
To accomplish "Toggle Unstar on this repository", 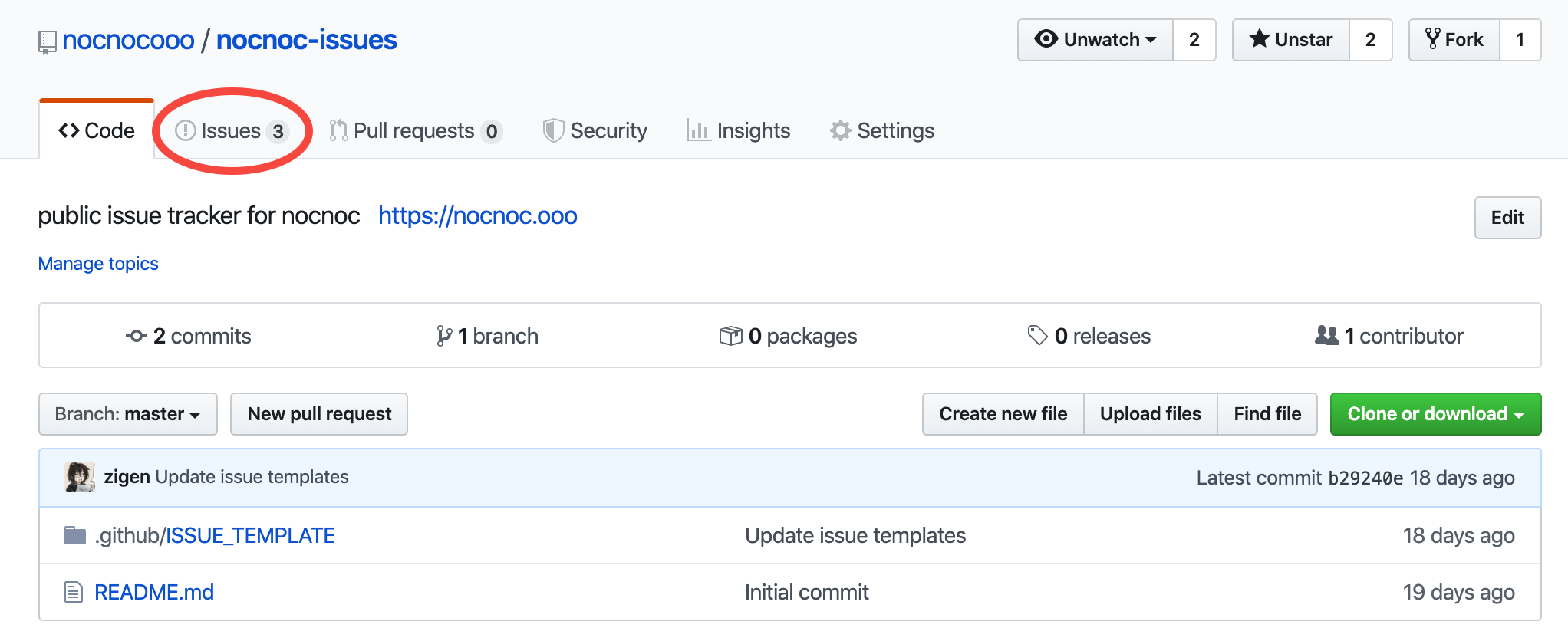I will 1291,40.
